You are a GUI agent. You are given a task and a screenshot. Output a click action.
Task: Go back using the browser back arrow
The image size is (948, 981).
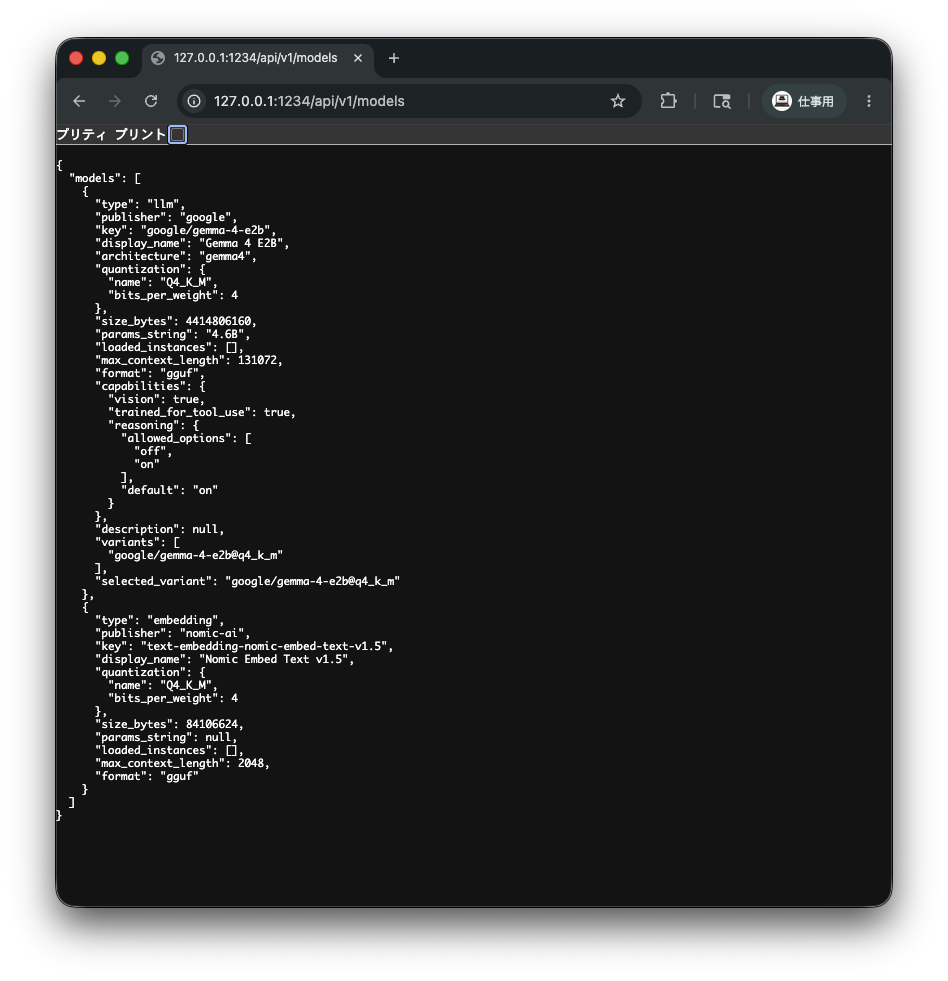coord(79,101)
